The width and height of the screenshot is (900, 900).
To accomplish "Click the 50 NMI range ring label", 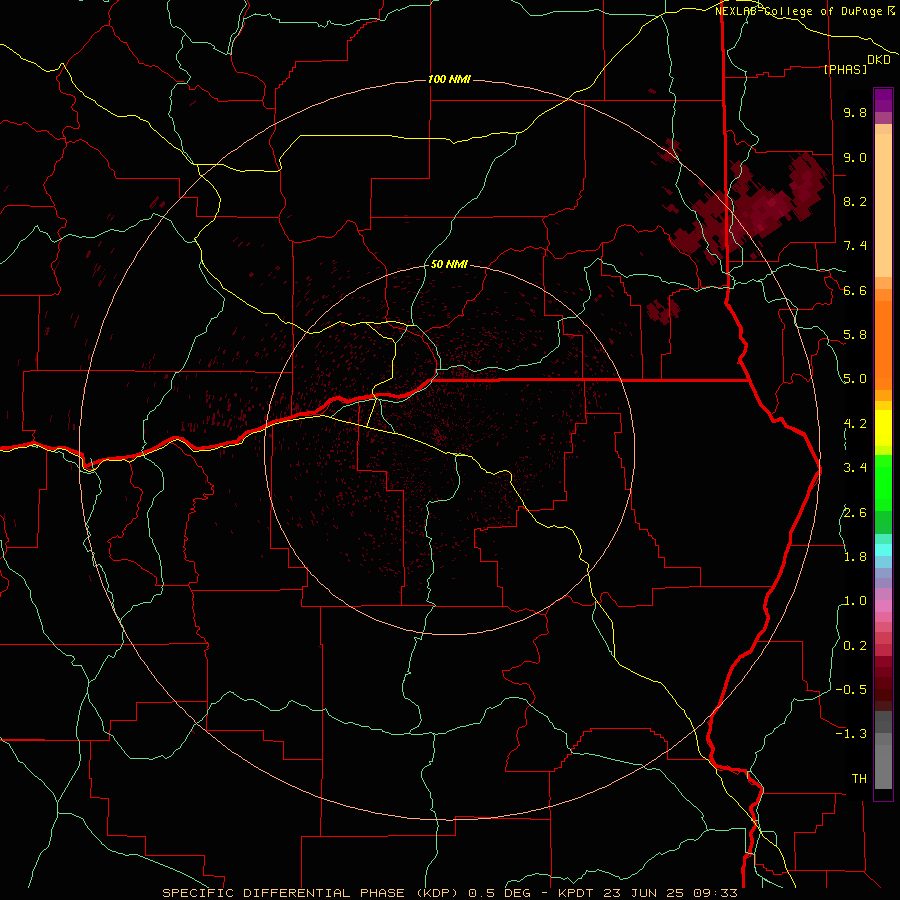I will (449, 264).
